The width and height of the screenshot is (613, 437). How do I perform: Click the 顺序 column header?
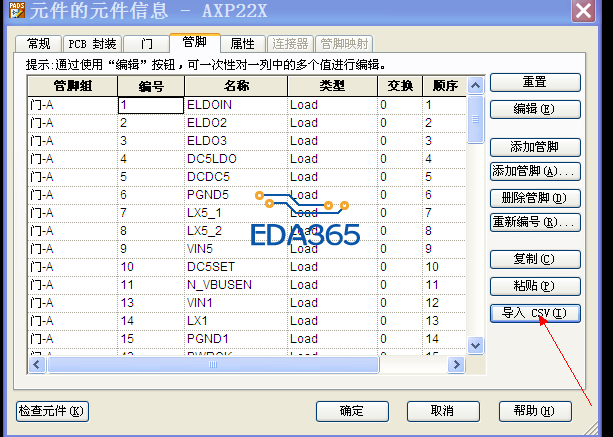tap(445, 86)
